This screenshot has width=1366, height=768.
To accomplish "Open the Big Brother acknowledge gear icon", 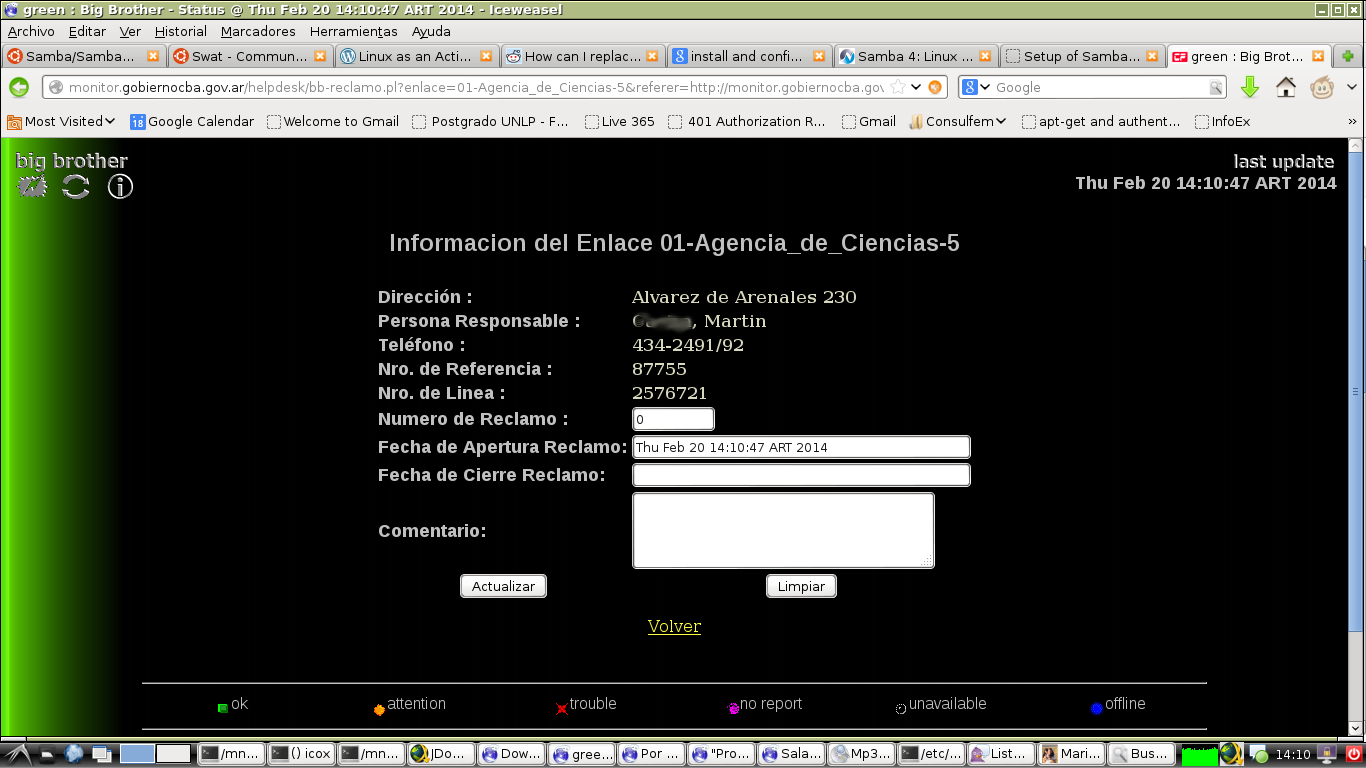I will (x=33, y=186).
